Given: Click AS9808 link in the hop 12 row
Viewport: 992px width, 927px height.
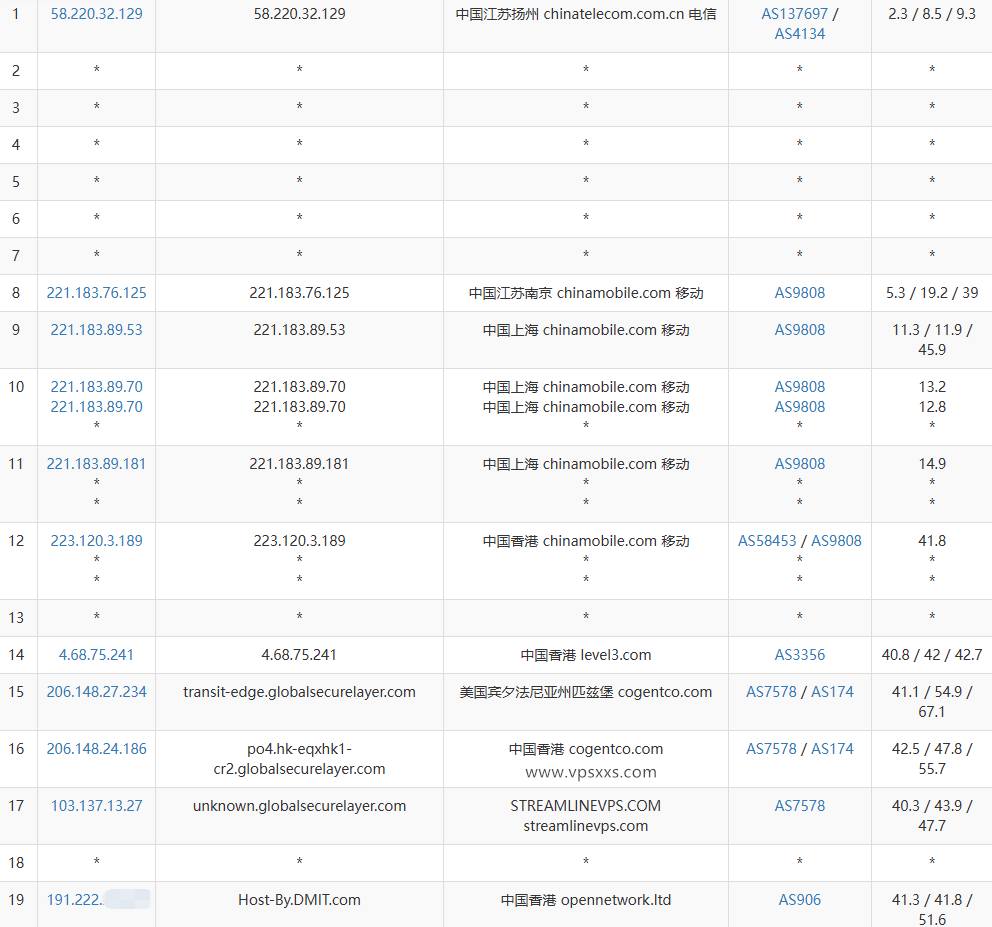Looking at the screenshot, I should point(836,541).
